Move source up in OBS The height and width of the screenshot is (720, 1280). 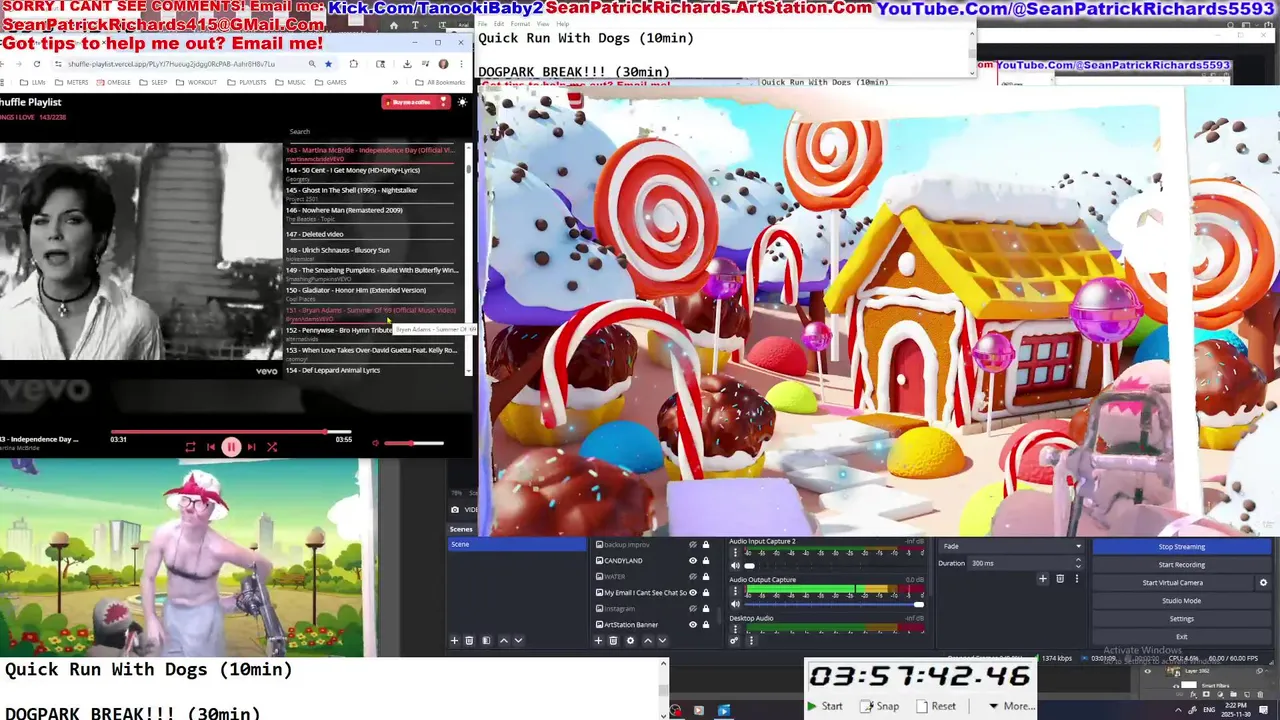click(647, 640)
